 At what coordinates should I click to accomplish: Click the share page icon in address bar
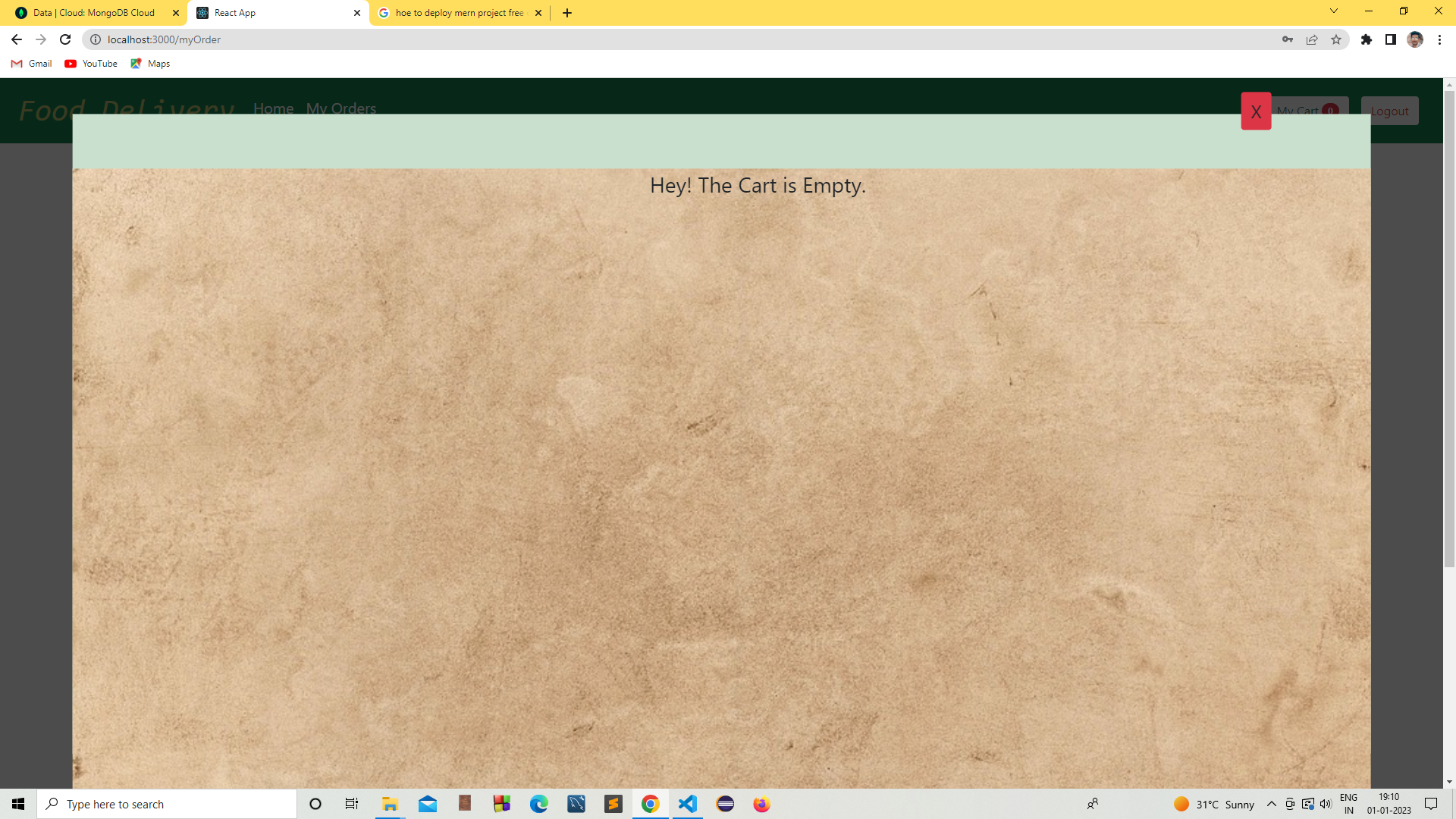1312,39
